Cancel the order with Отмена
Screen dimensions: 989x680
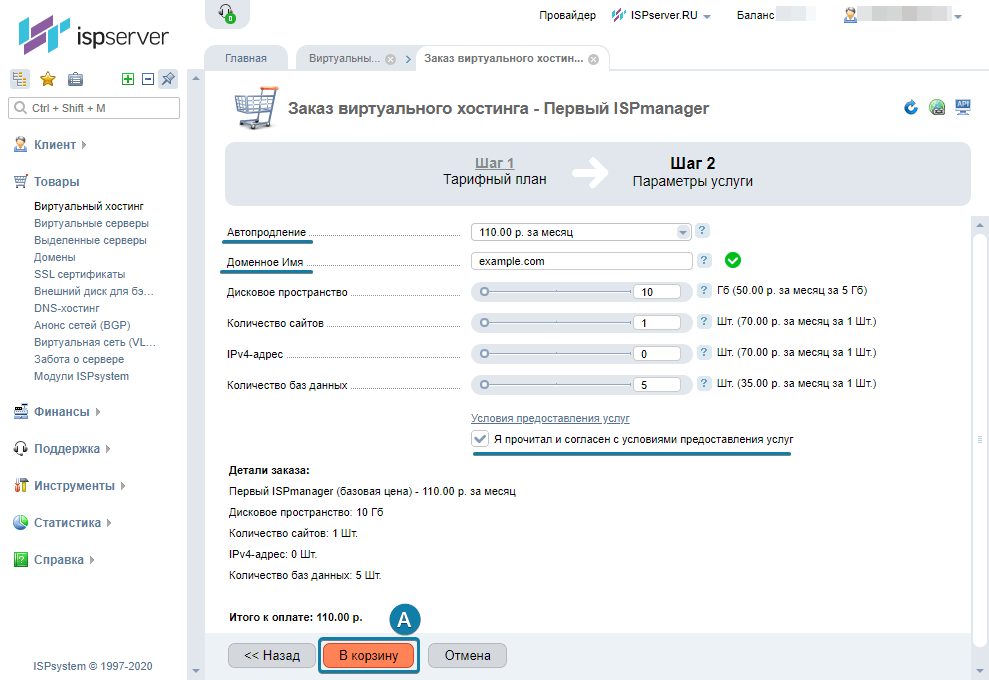tap(467, 655)
